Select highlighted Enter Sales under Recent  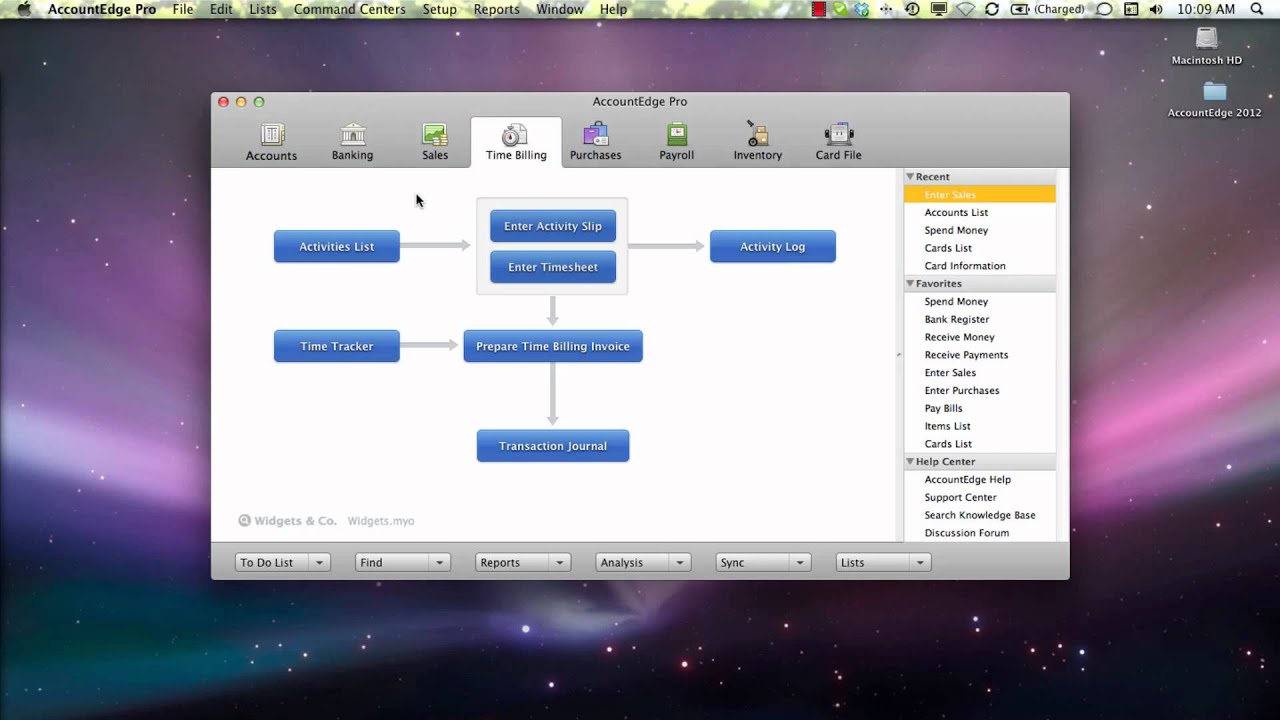[980, 195]
